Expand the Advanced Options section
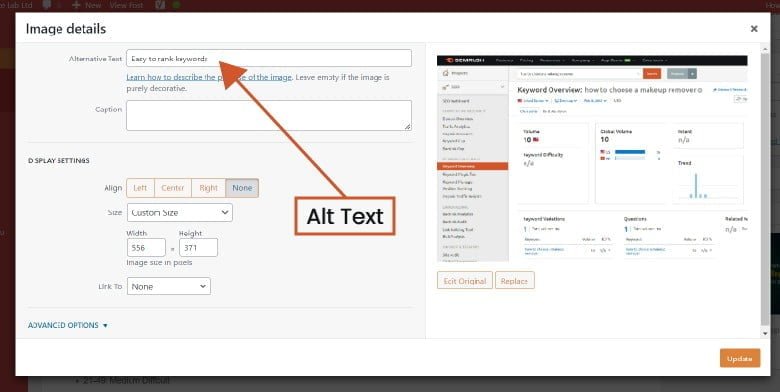Image resolution: width=780 pixels, height=392 pixels. (68, 325)
